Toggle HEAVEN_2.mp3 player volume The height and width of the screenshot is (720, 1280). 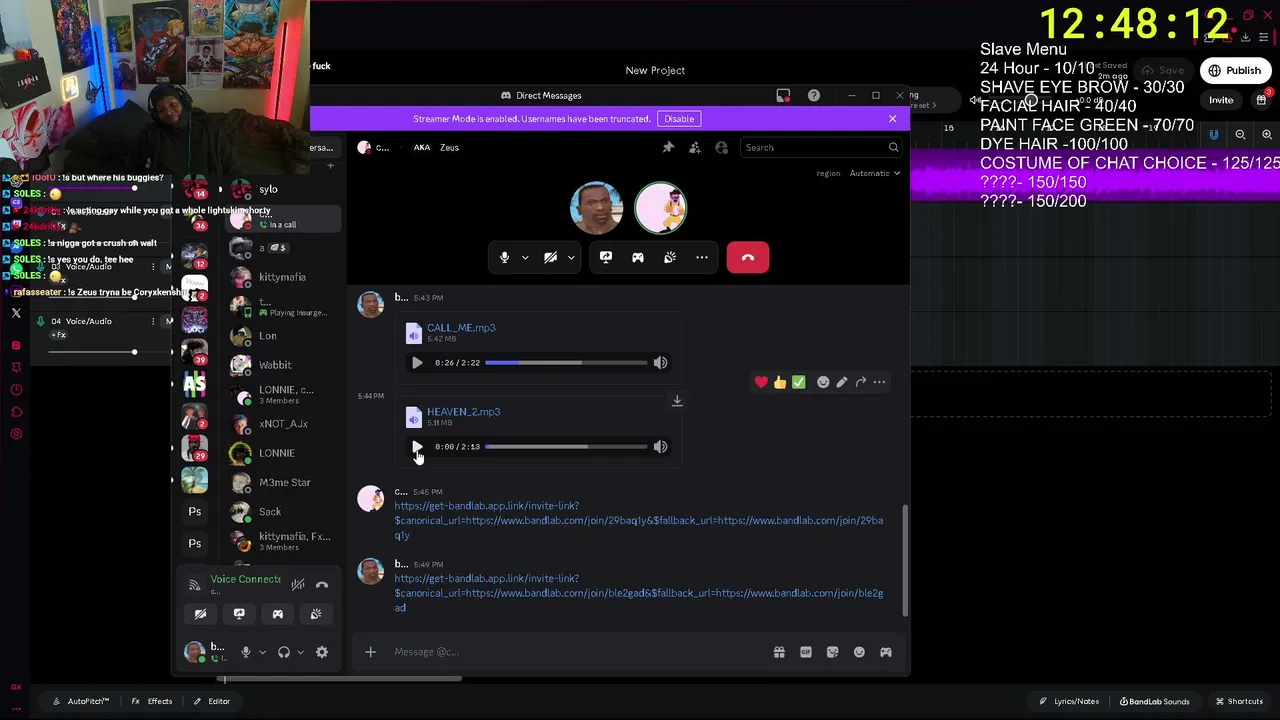660,447
